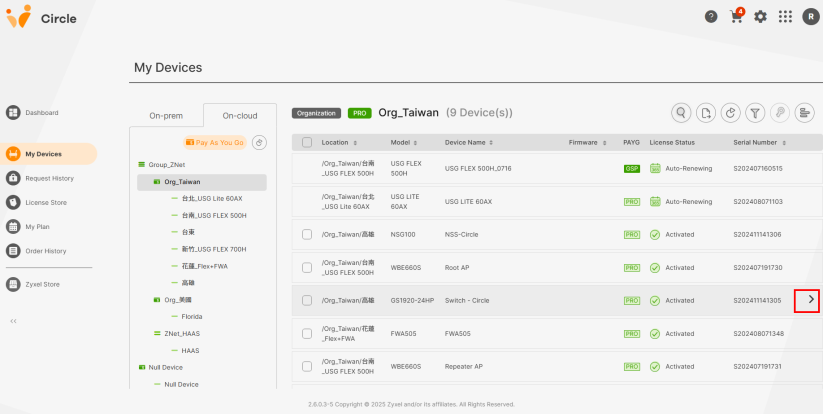Screen dimensions: 823x414
Task: Click PRO badge in FWA505 row
Action: pyautogui.click(x=631, y=334)
